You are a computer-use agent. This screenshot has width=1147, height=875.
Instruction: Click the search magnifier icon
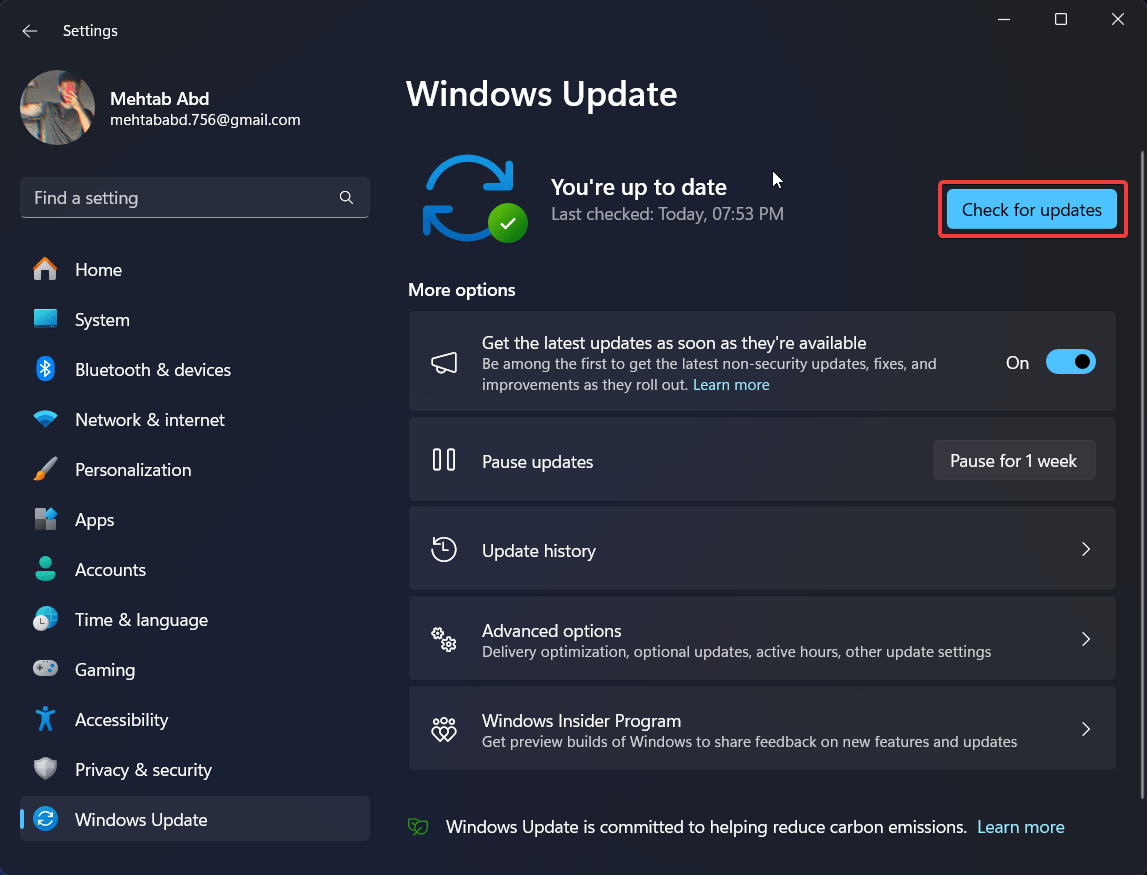pos(346,198)
